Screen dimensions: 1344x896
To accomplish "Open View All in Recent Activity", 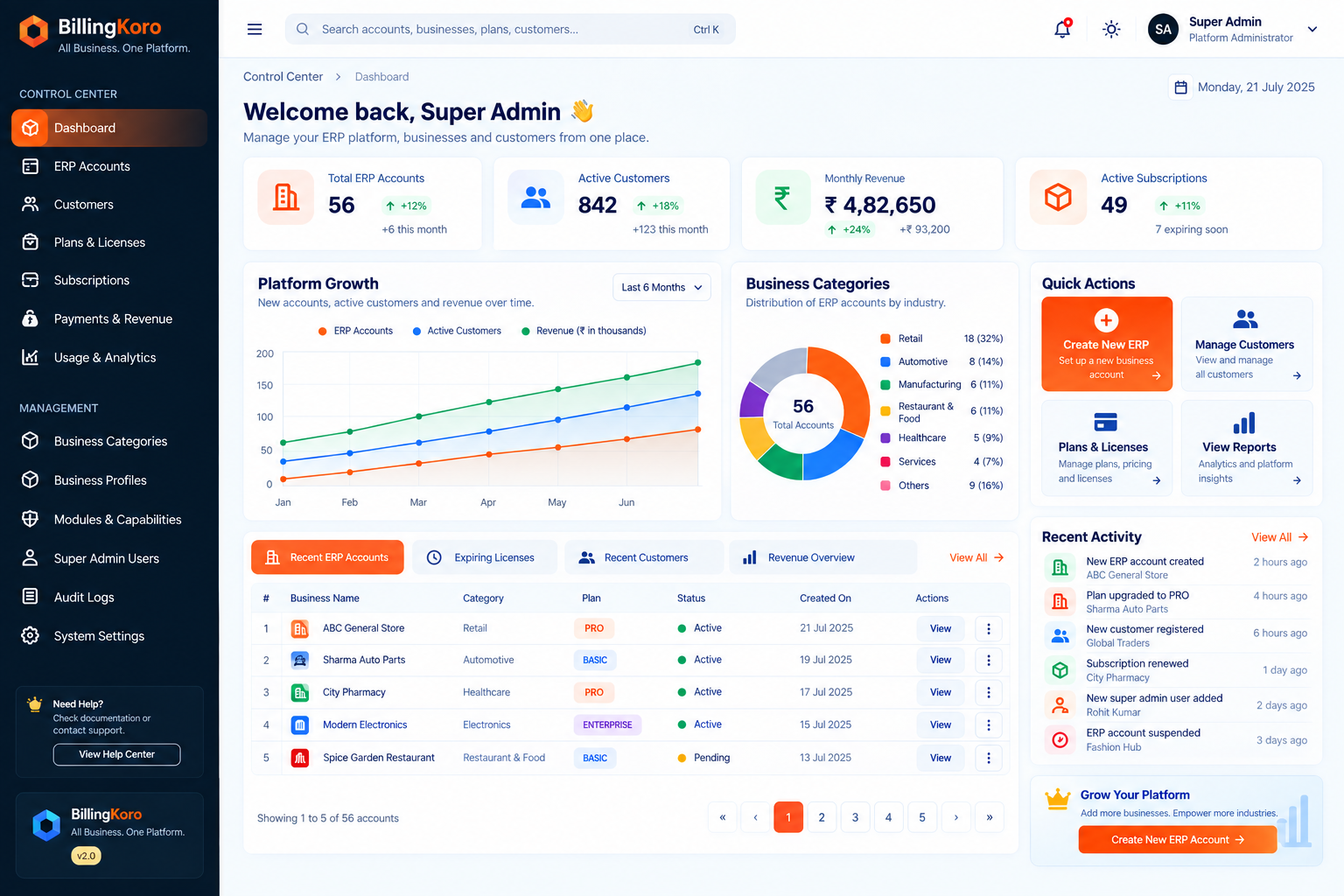I will (x=1279, y=537).
